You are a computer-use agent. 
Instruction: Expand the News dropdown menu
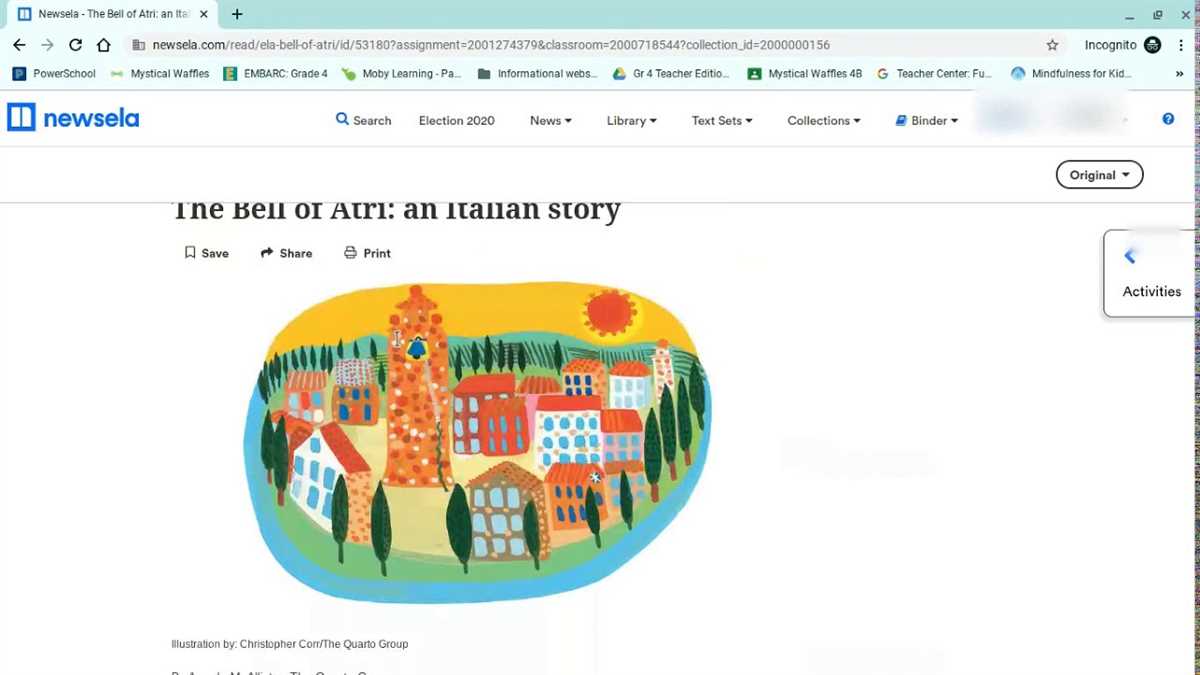coord(551,120)
